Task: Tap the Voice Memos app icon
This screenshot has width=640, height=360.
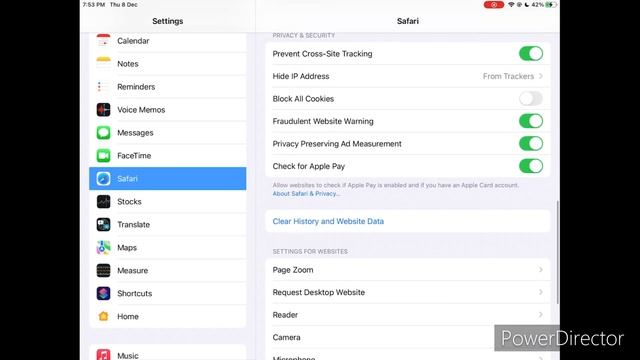Action: click(103, 109)
